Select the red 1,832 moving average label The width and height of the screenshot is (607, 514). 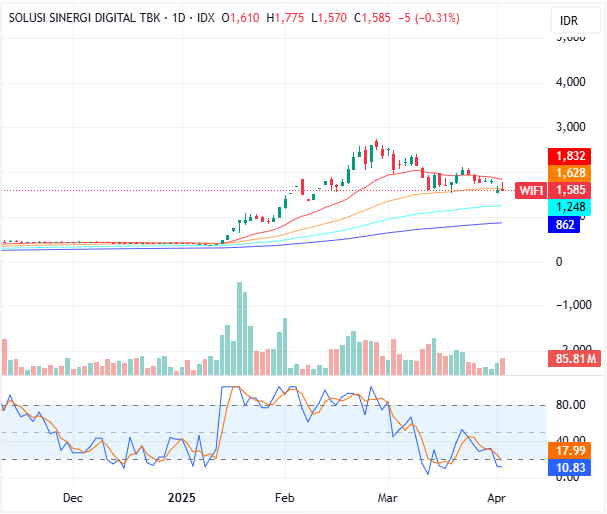[x=569, y=156]
